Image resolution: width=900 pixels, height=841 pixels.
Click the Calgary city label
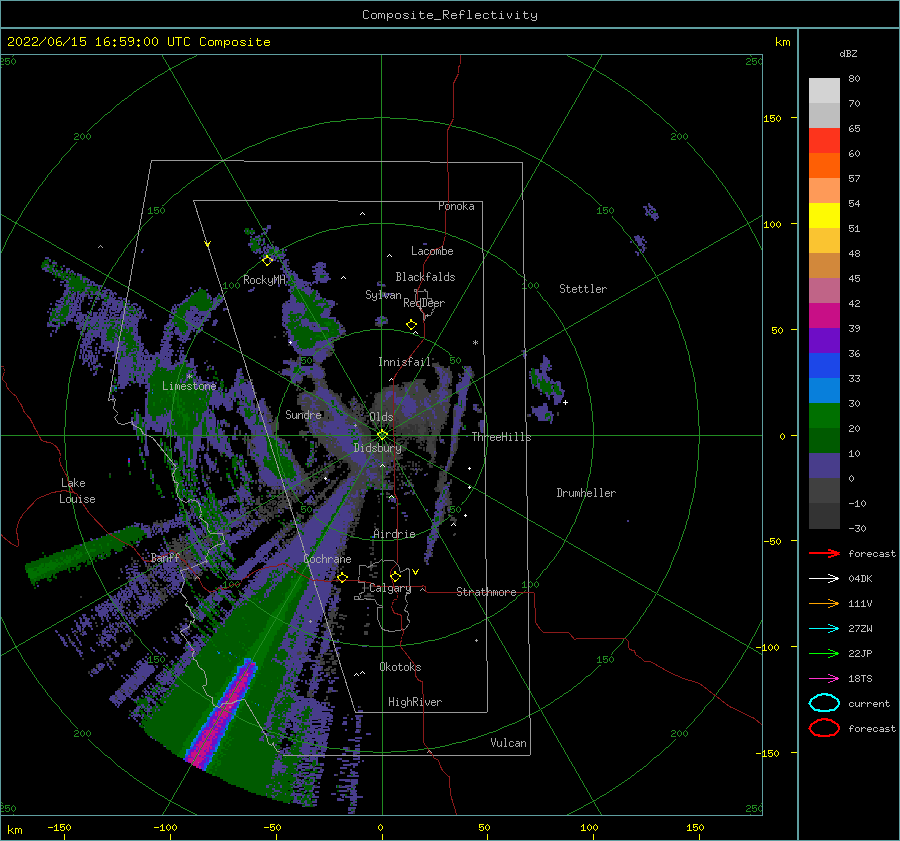point(390,588)
